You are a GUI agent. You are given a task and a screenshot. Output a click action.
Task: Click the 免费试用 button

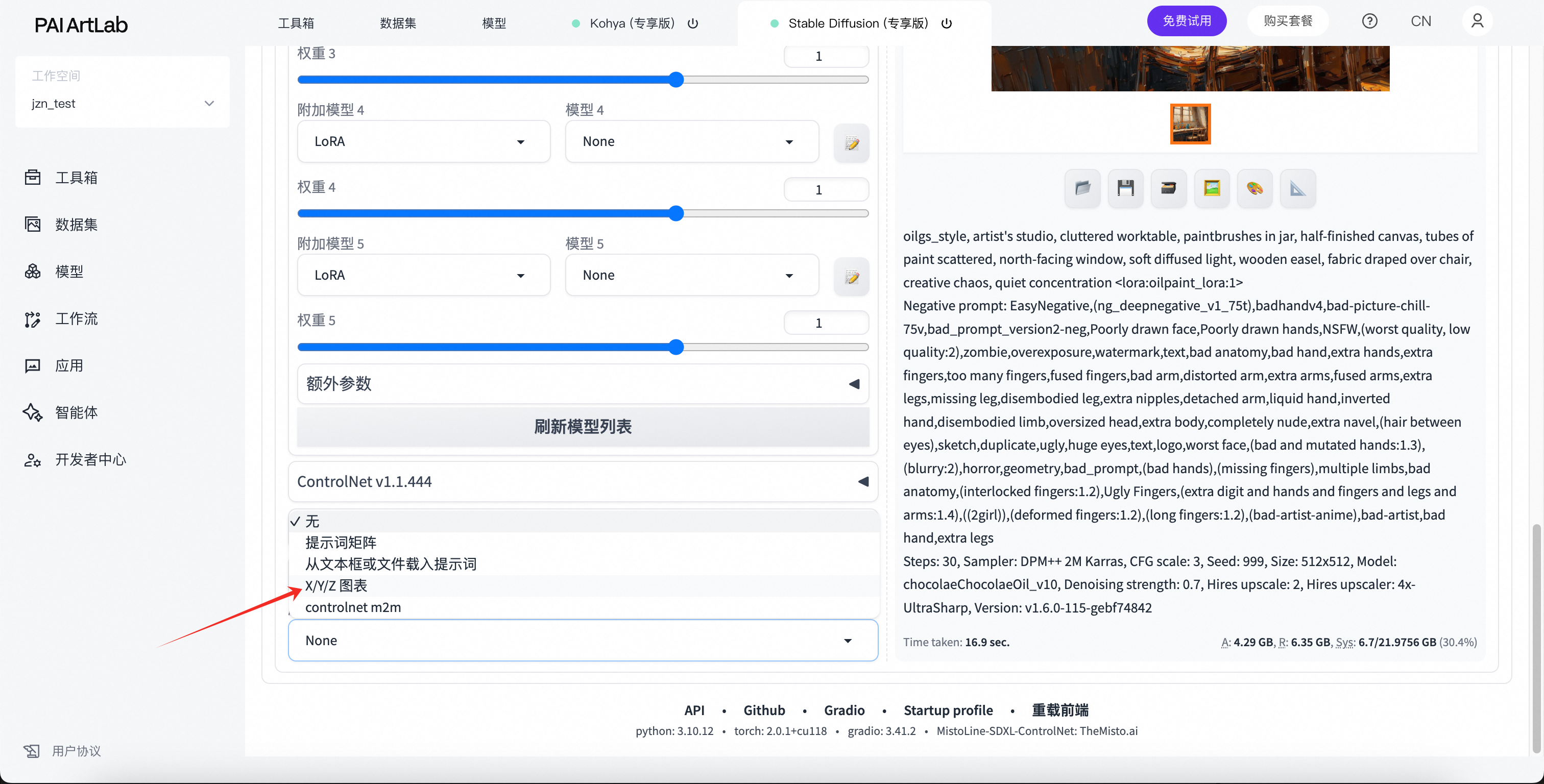pos(1186,21)
